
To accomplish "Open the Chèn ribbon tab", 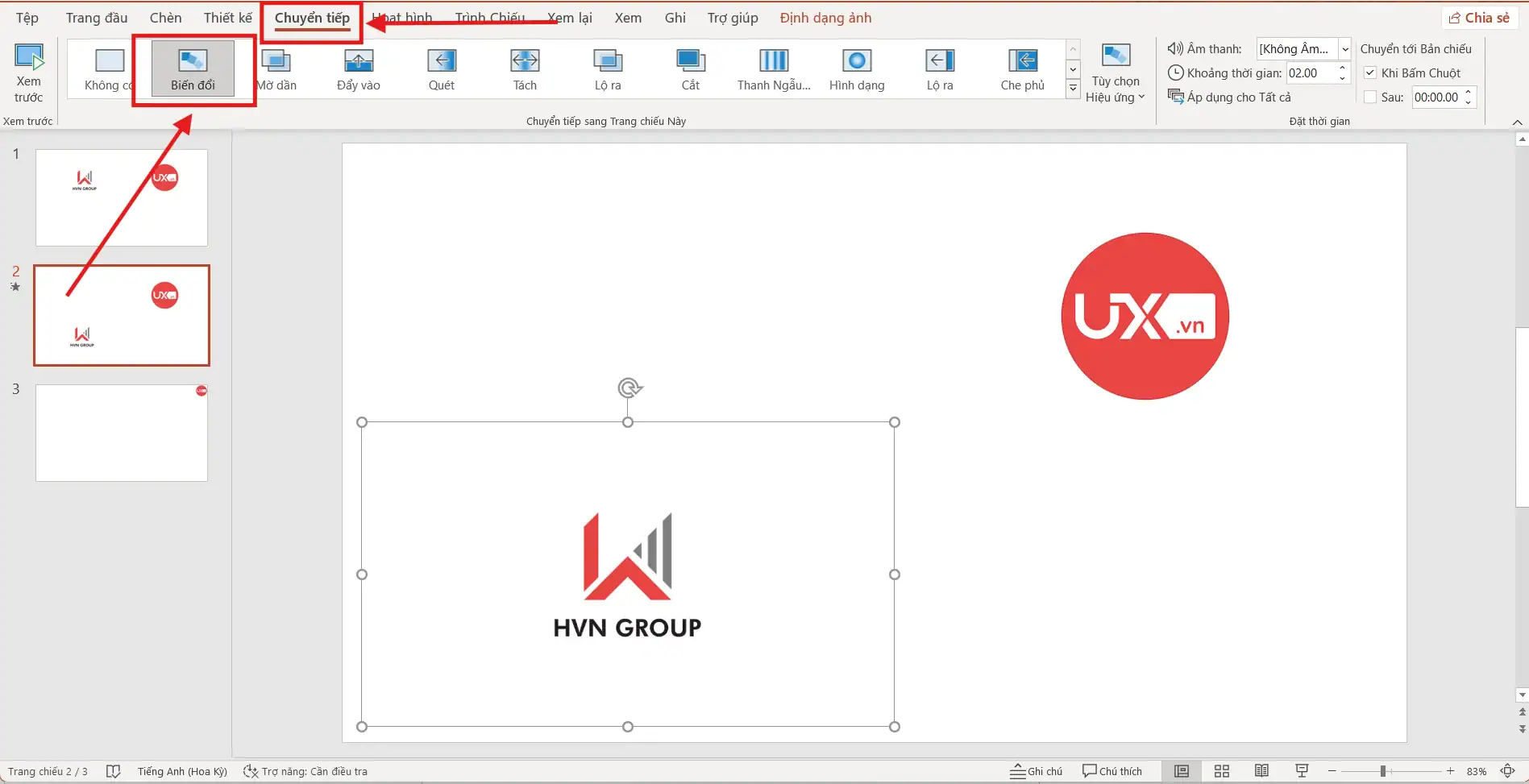I will tap(165, 18).
